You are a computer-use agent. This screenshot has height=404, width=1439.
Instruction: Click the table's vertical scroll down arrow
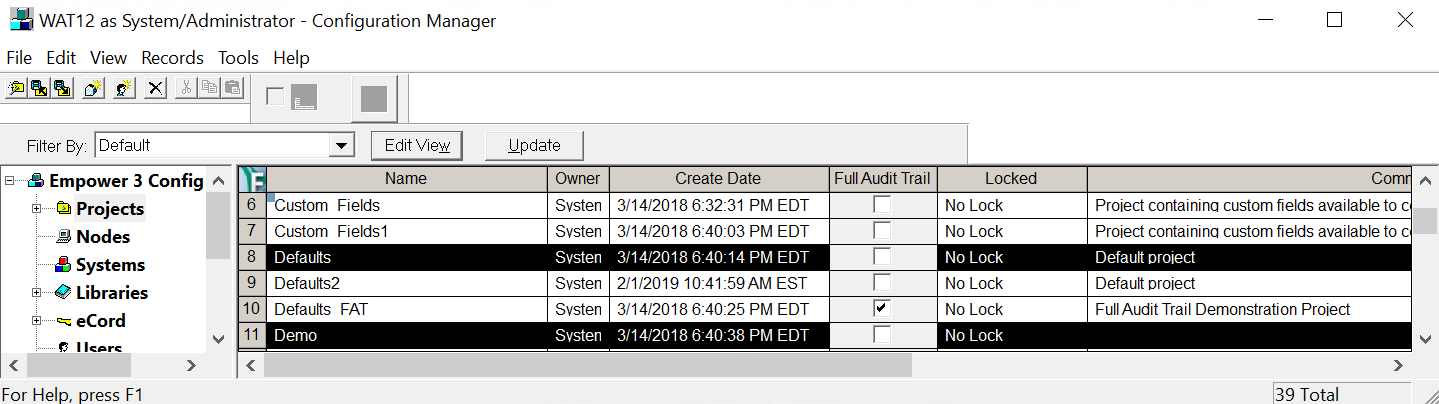coord(1424,339)
